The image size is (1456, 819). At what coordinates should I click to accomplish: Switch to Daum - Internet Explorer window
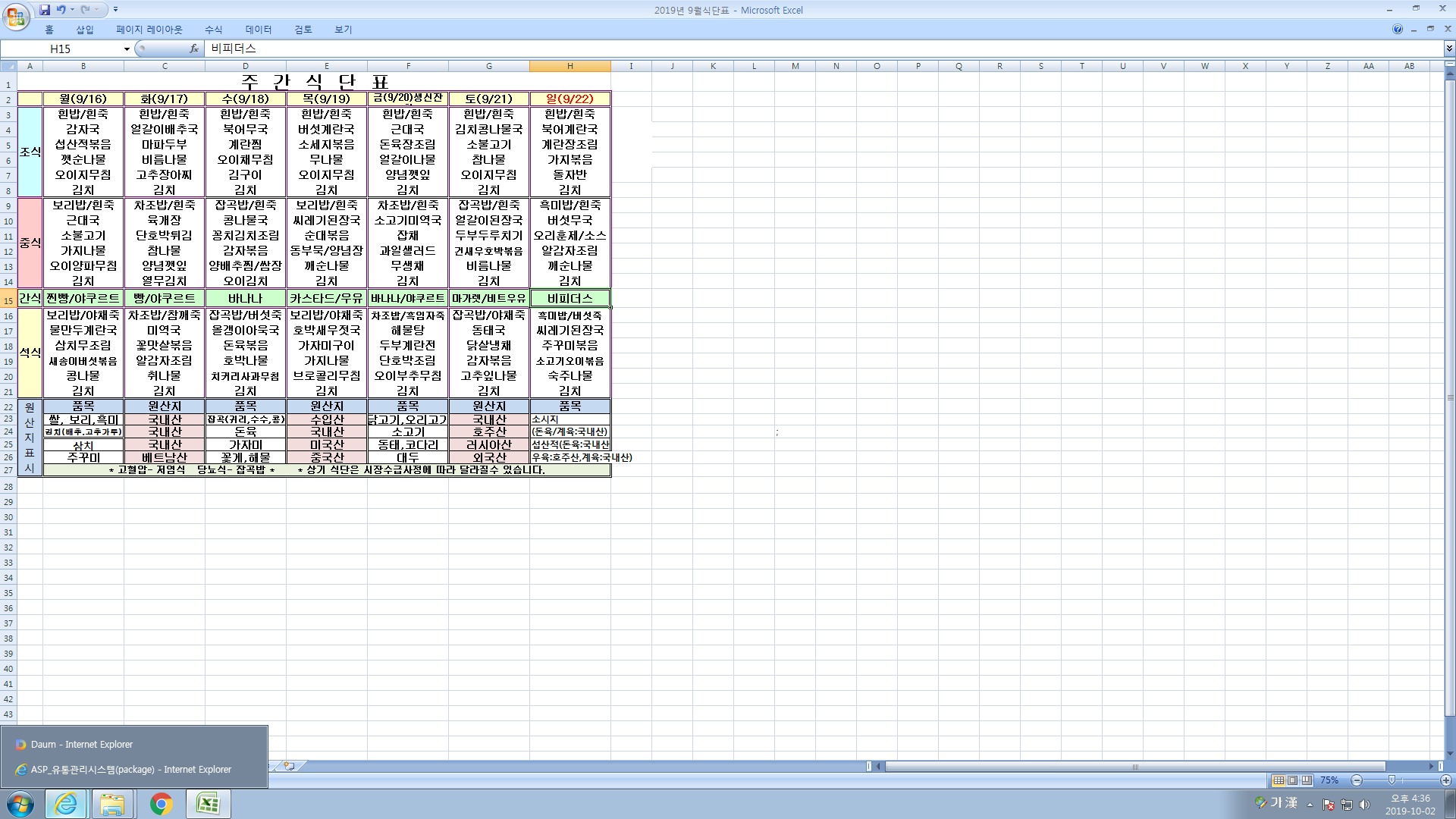tap(81, 745)
